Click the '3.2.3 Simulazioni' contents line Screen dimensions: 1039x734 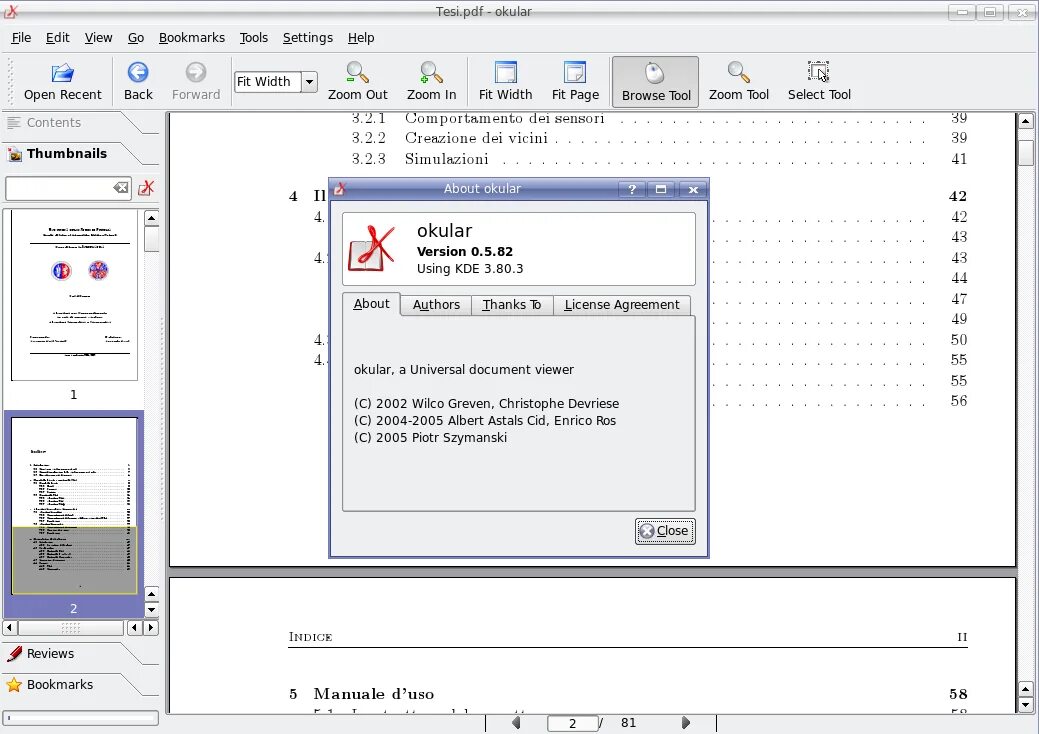click(x=659, y=159)
